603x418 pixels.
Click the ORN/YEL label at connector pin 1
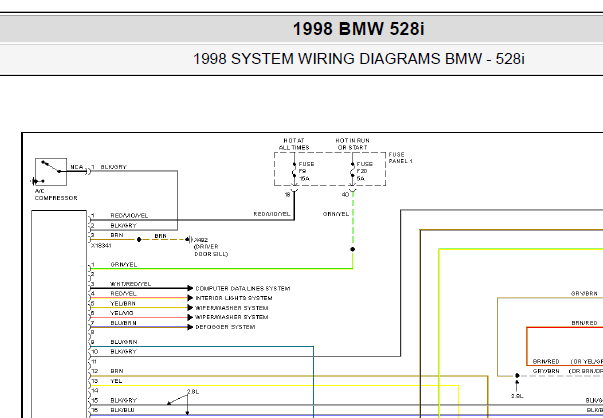click(x=124, y=265)
